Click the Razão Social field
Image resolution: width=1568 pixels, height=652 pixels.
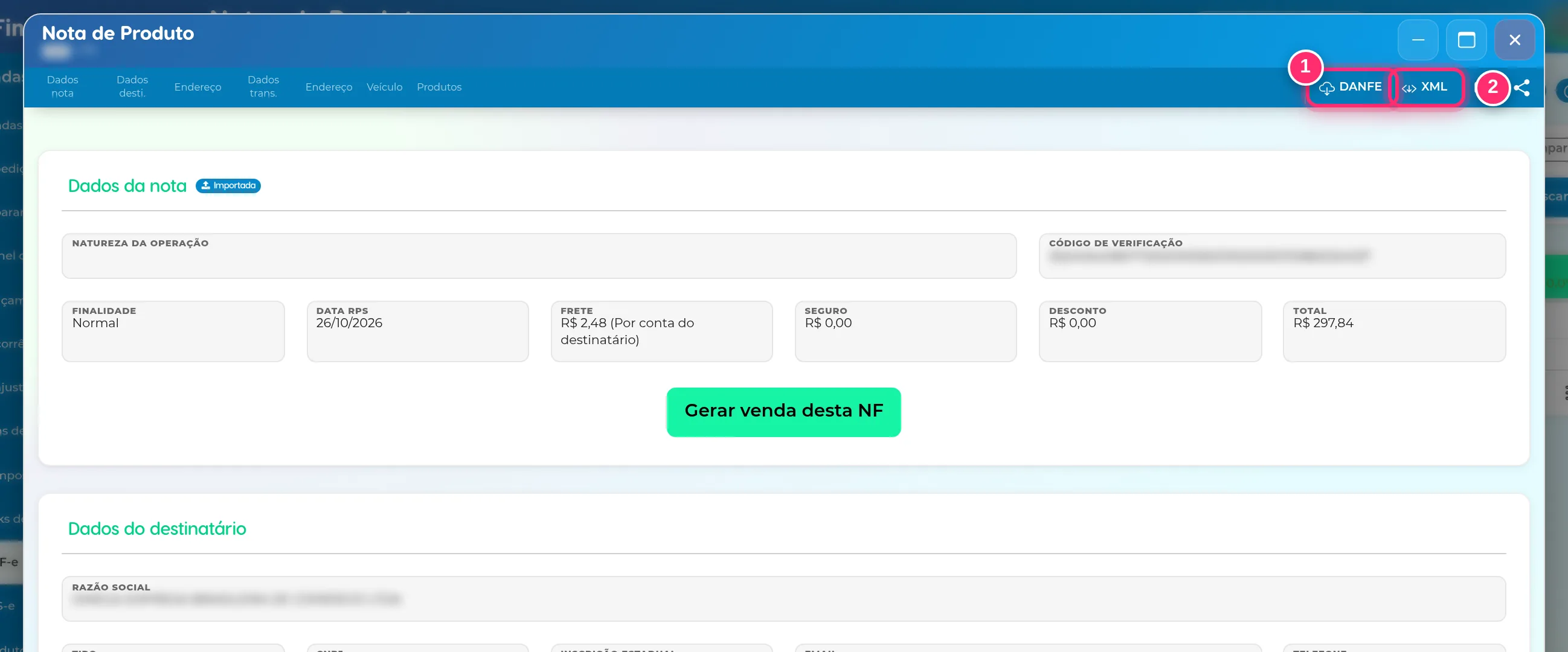(783, 599)
